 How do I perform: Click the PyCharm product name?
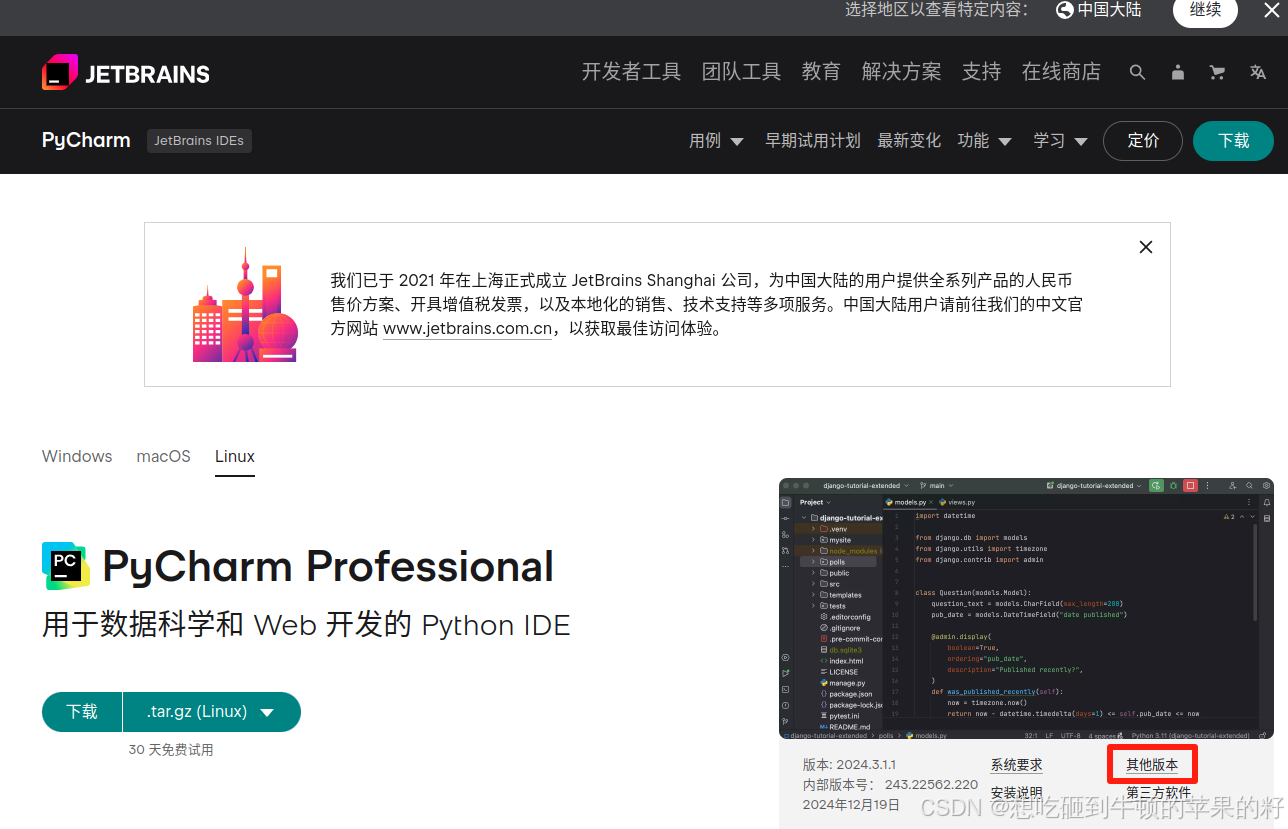(x=86, y=140)
